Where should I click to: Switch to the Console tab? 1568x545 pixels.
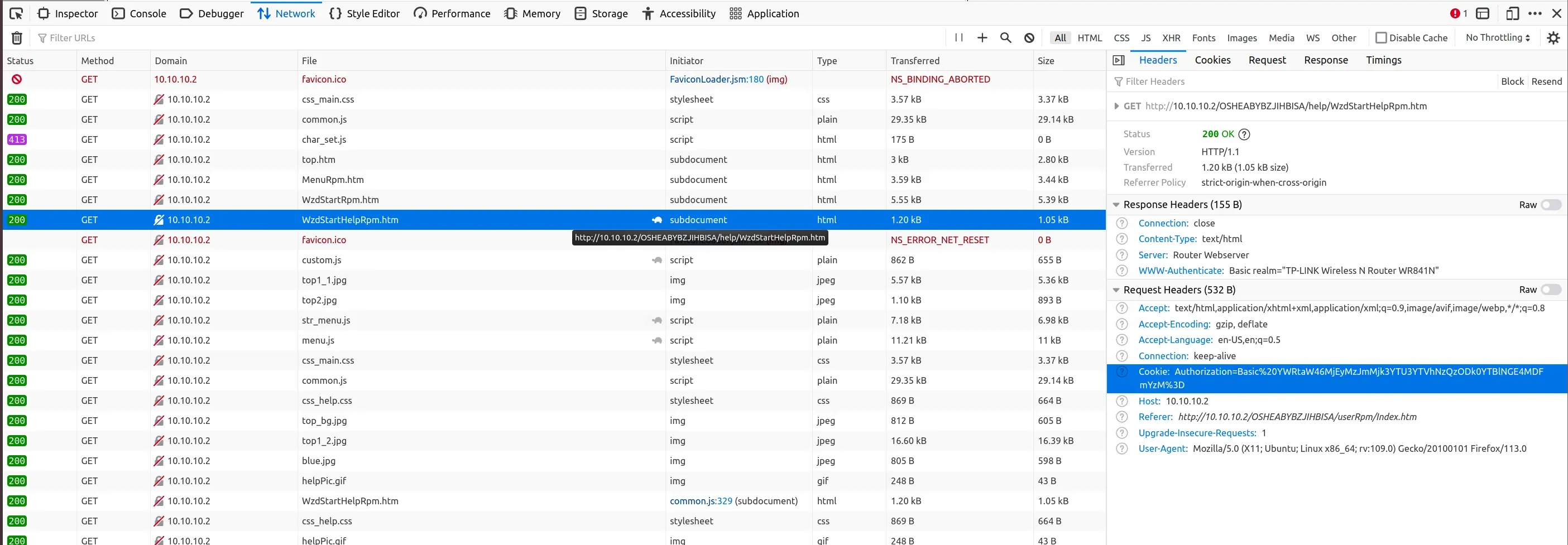tap(140, 13)
